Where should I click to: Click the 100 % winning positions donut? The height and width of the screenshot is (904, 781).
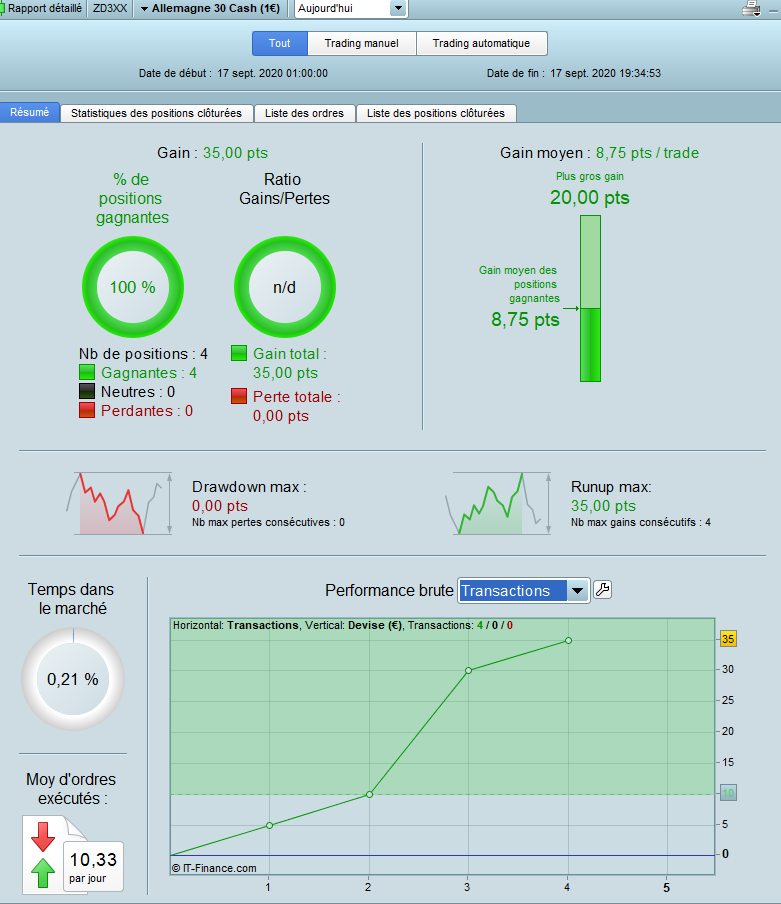click(133, 287)
